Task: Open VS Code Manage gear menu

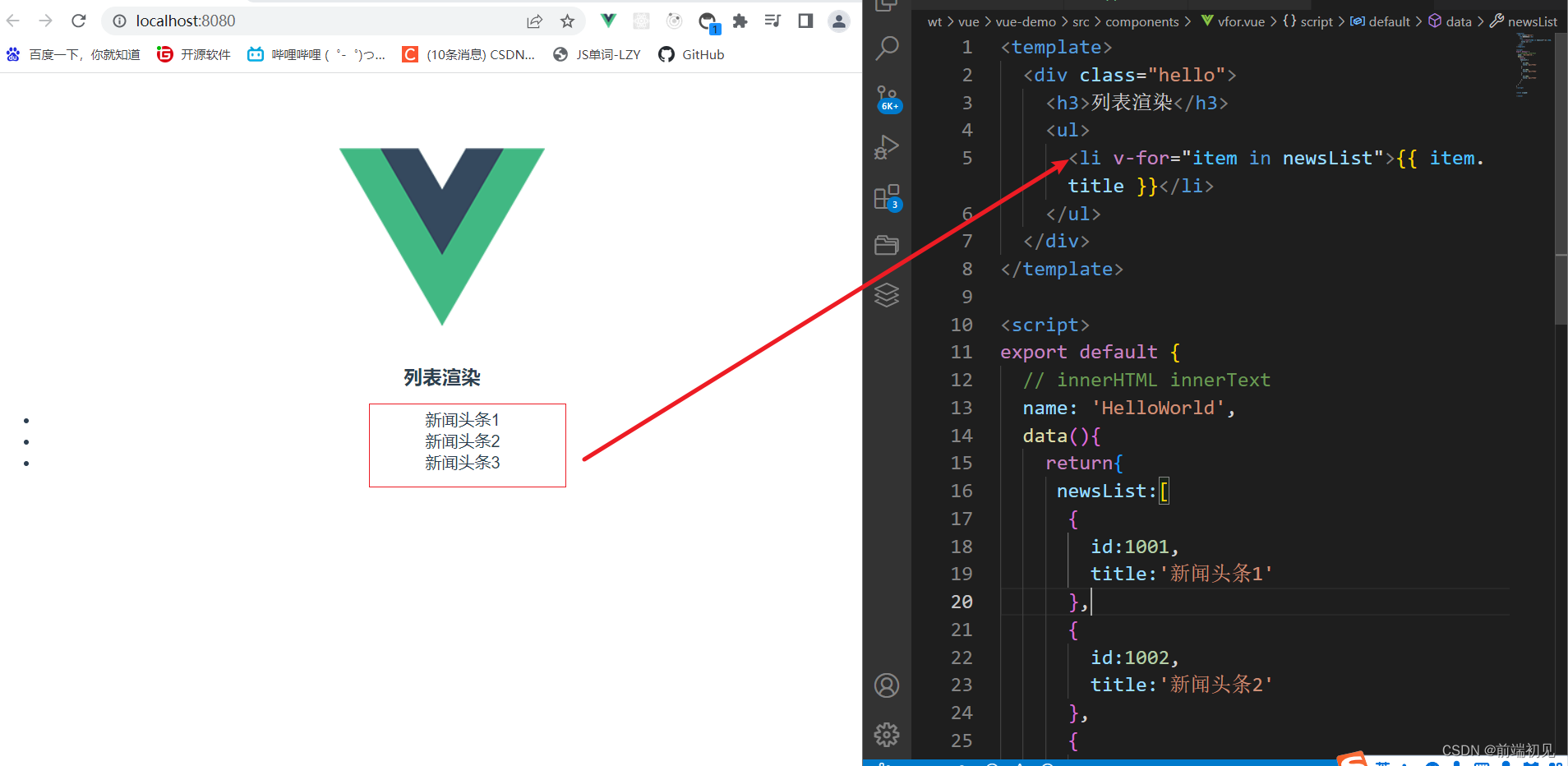Action: (887, 735)
